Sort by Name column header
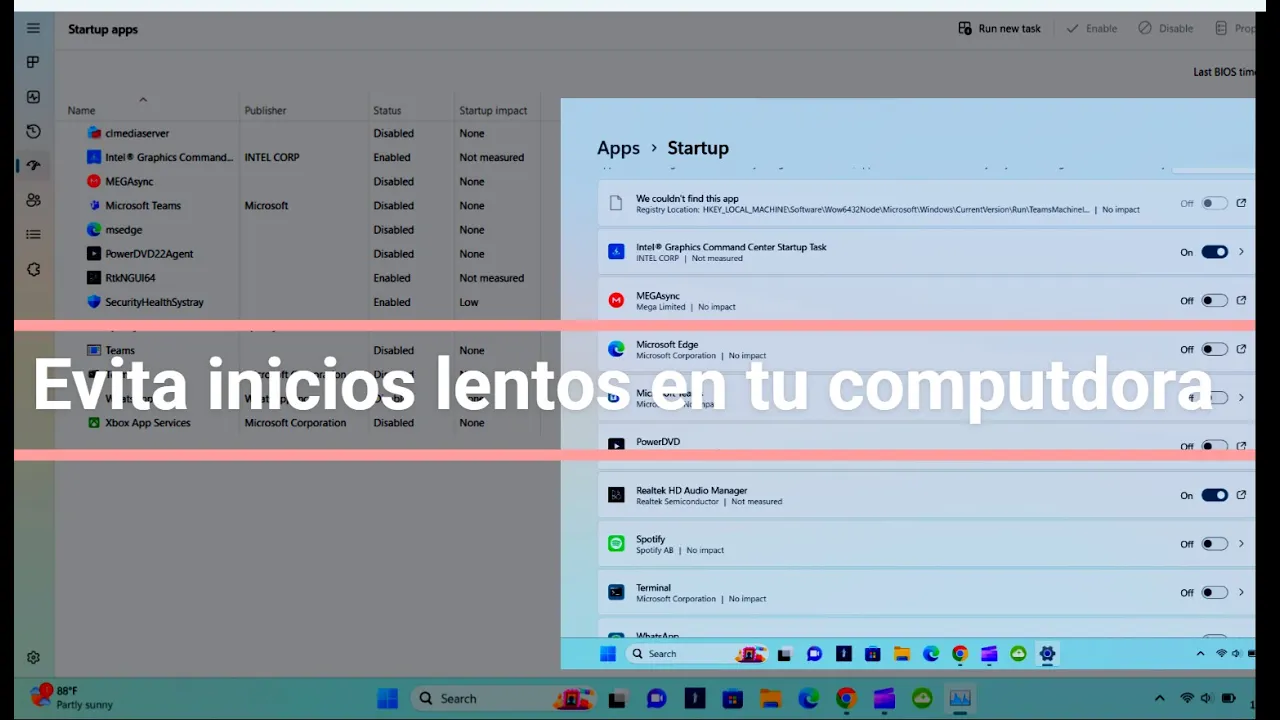1280x720 pixels. pyautogui.click(x=81, y=110)
